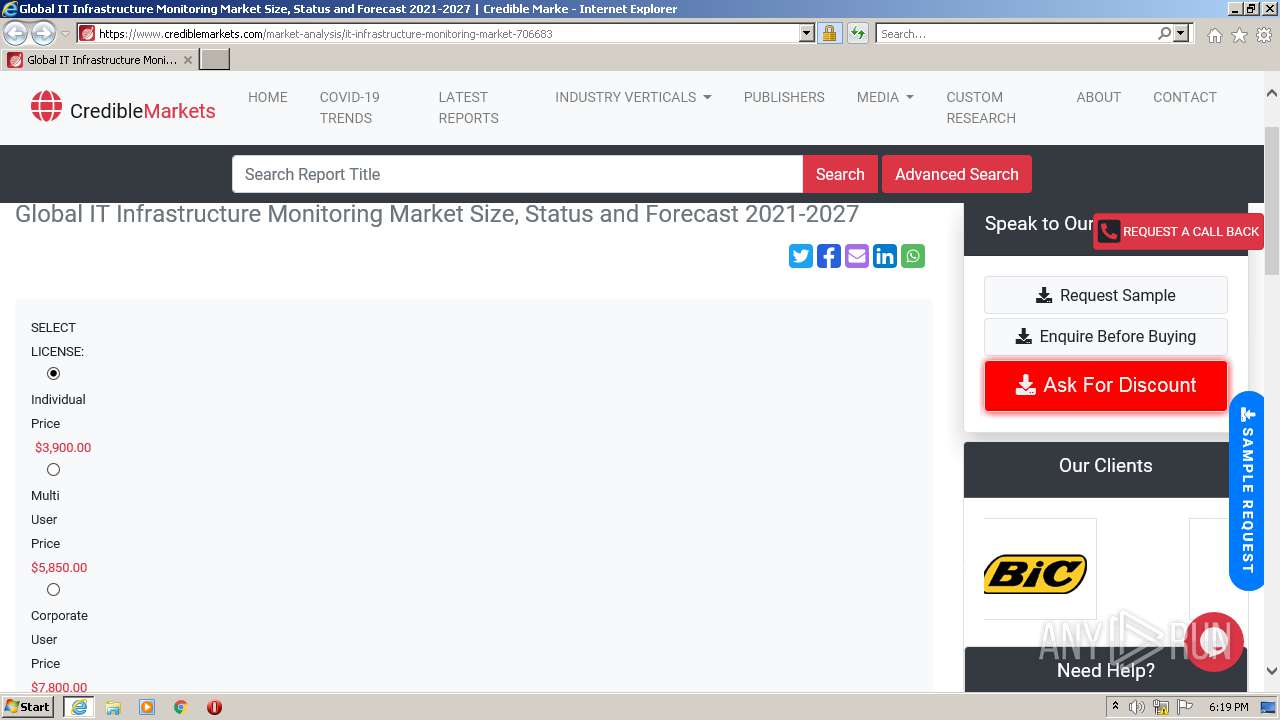This screenshot has width=1280, height=720.
Task: Open Chrome from taskbar
Action: [x=181, y=707]
